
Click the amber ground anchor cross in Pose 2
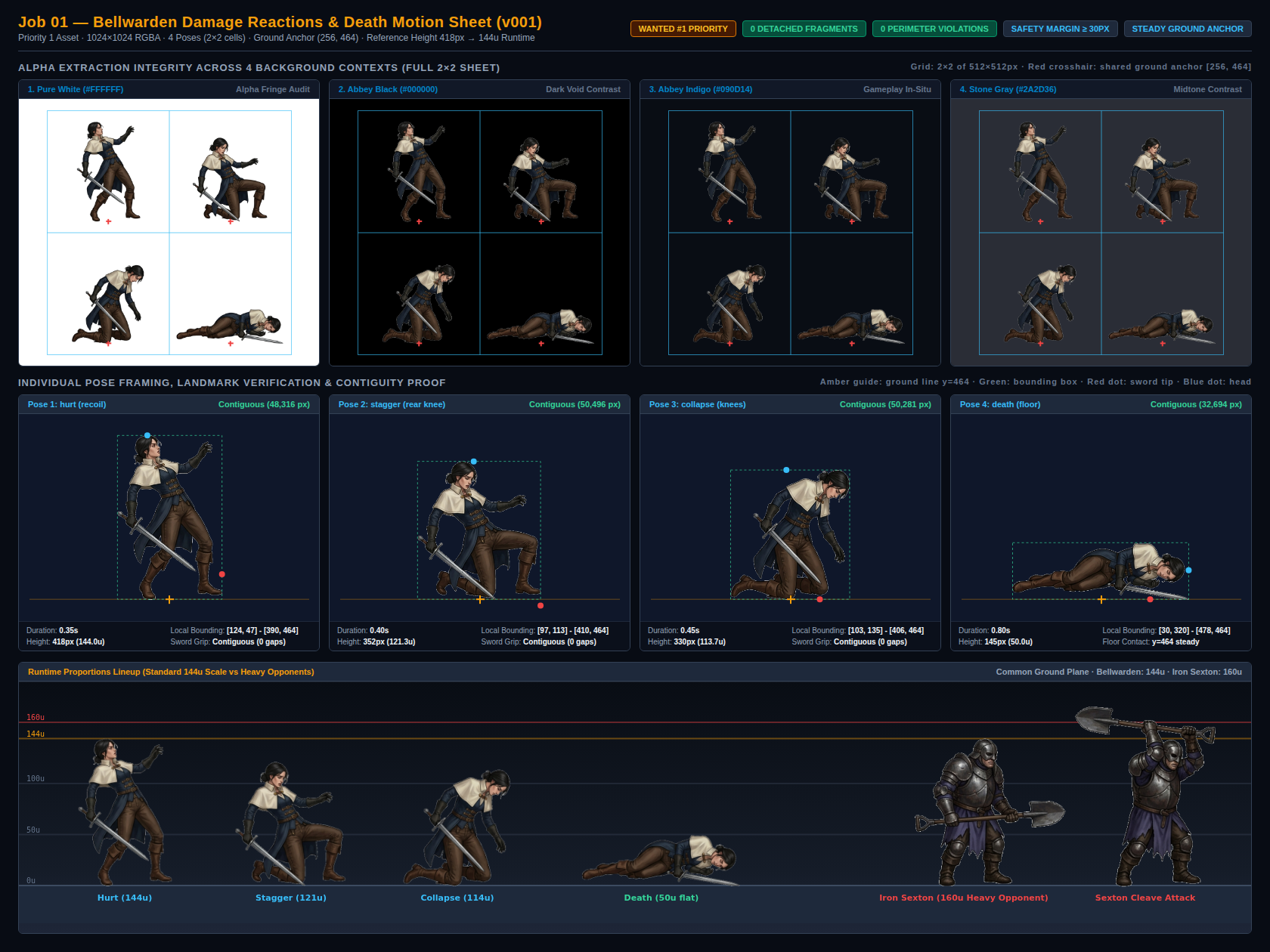[480, 599]
